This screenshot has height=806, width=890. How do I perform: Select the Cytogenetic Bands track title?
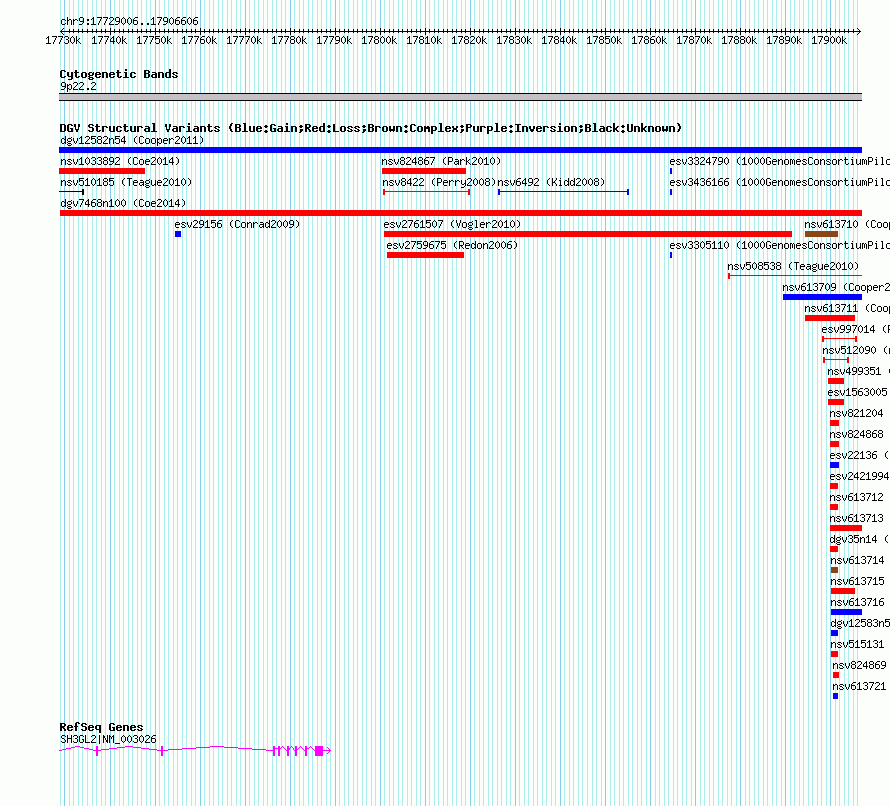pyautogui.click(x=119, y=74)
